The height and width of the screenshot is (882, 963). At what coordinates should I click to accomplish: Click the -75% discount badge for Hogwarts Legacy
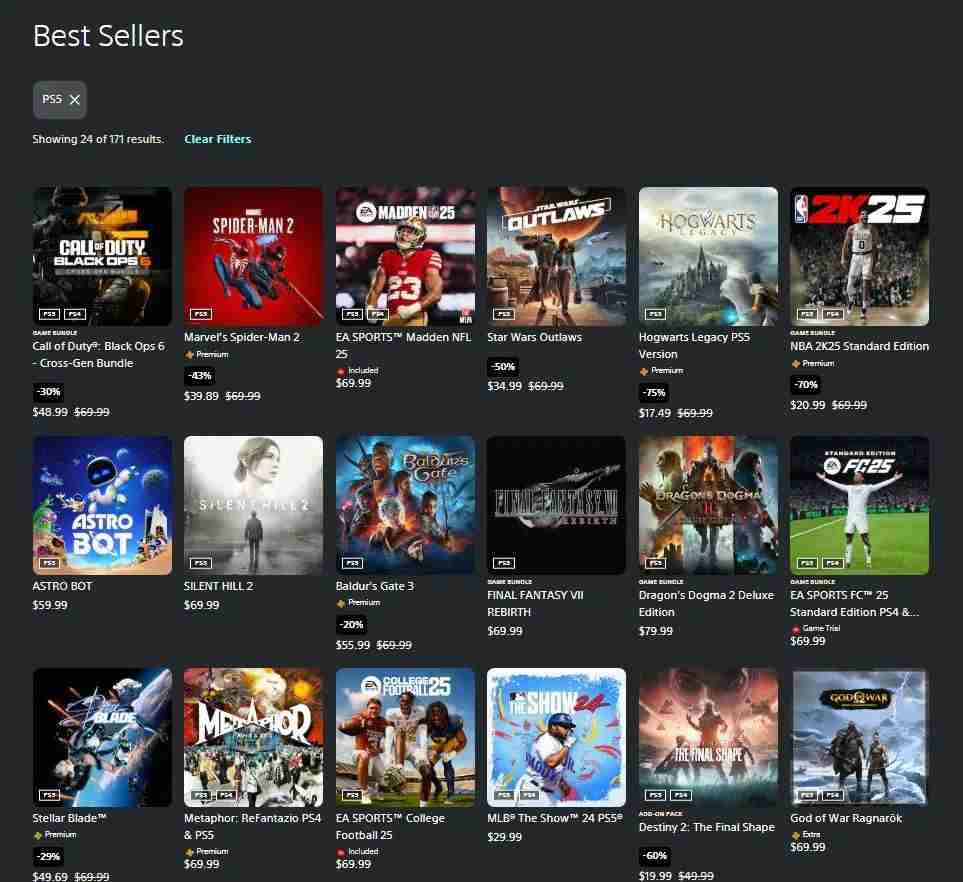(655, 392)
